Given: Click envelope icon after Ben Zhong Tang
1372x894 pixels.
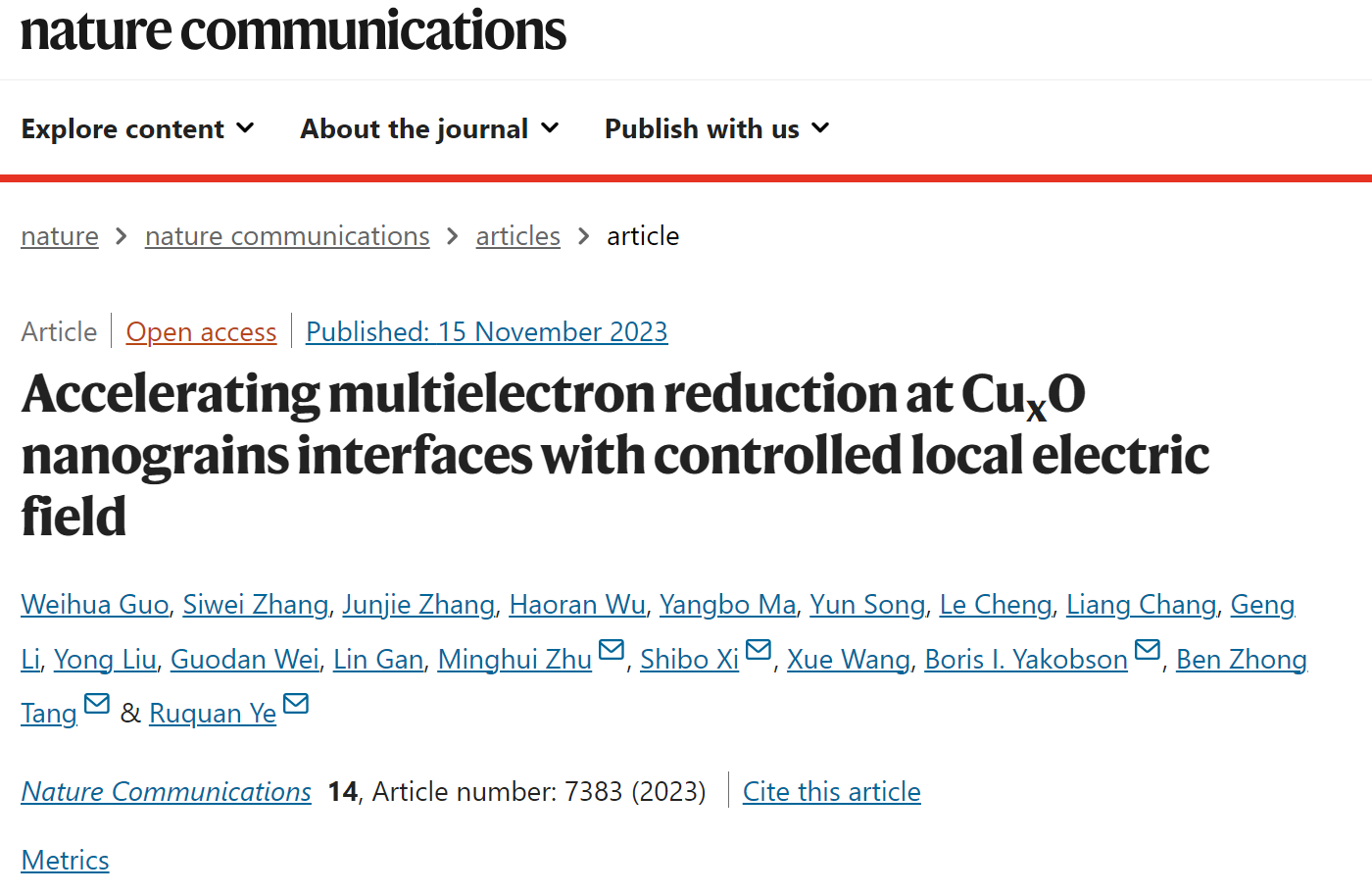Looking at the screenshot, I should click(x=97, y=704).
